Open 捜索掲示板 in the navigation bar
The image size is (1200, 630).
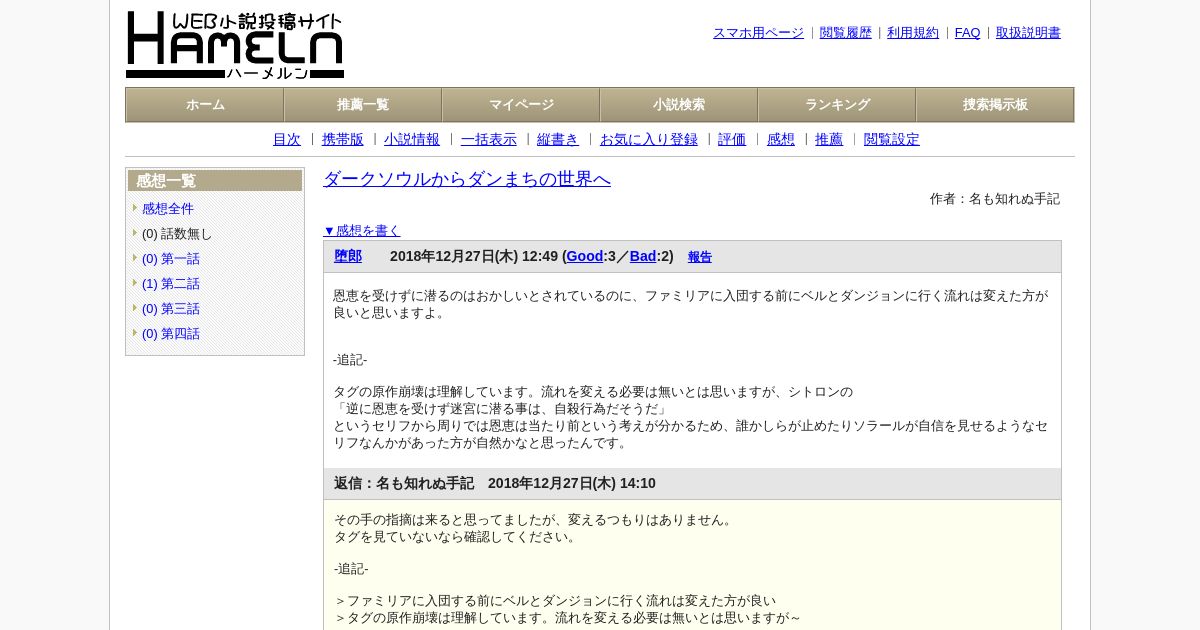[995, 105]
